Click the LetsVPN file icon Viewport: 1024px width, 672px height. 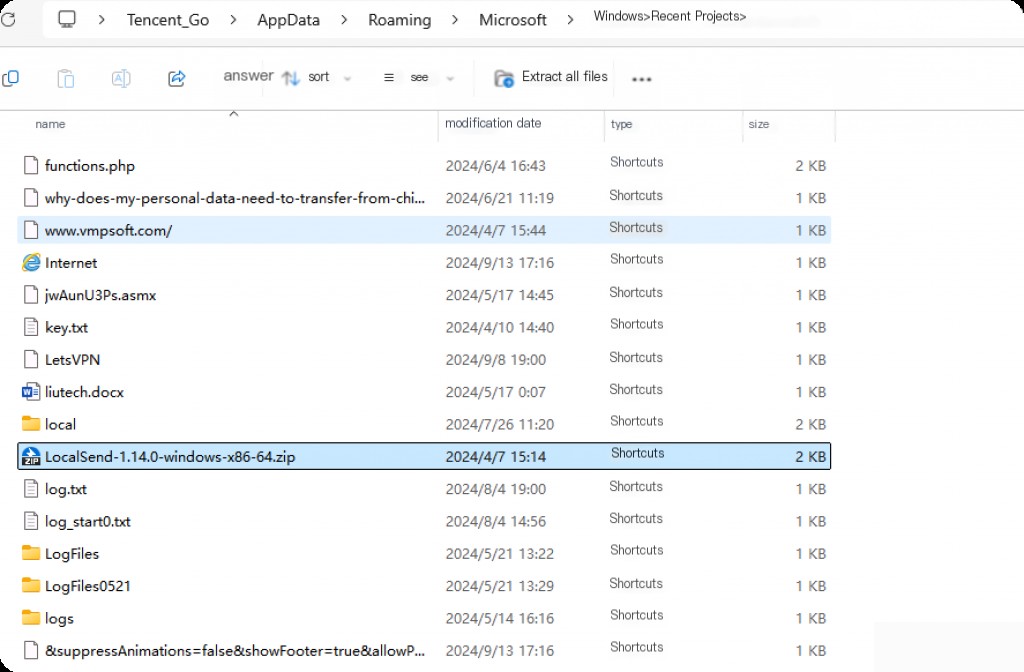[x=31, y=360]
